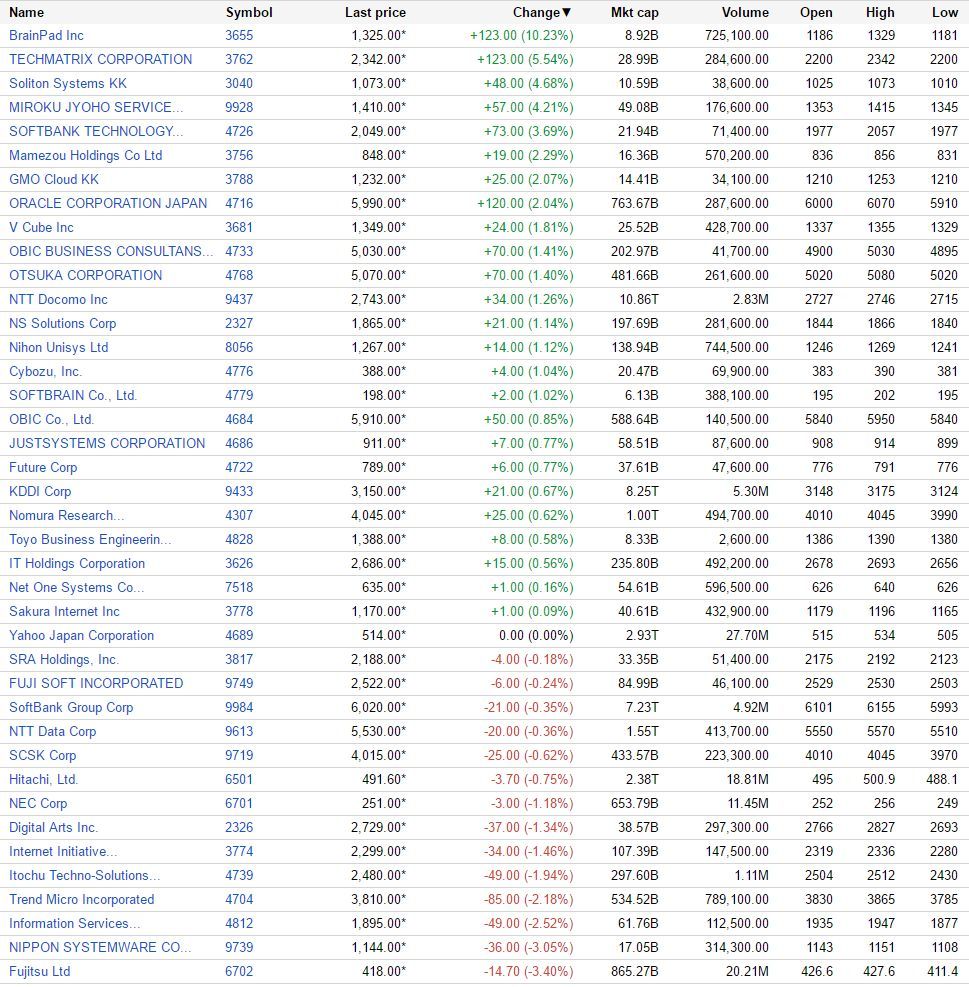Open NEC Corp link
Image resolution: width=969 pixels, height=987 pixels.
pyautogui.click(x=38, y=803)
